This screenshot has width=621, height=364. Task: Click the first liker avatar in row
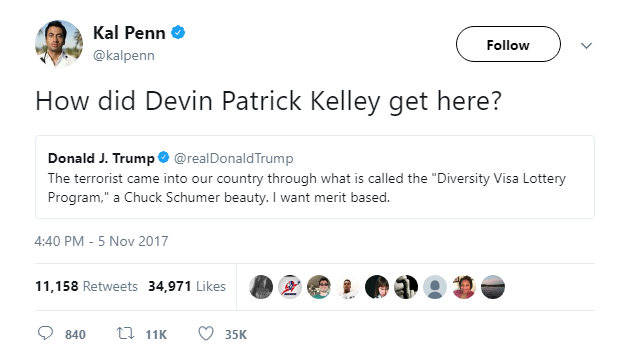pos(261,287)
